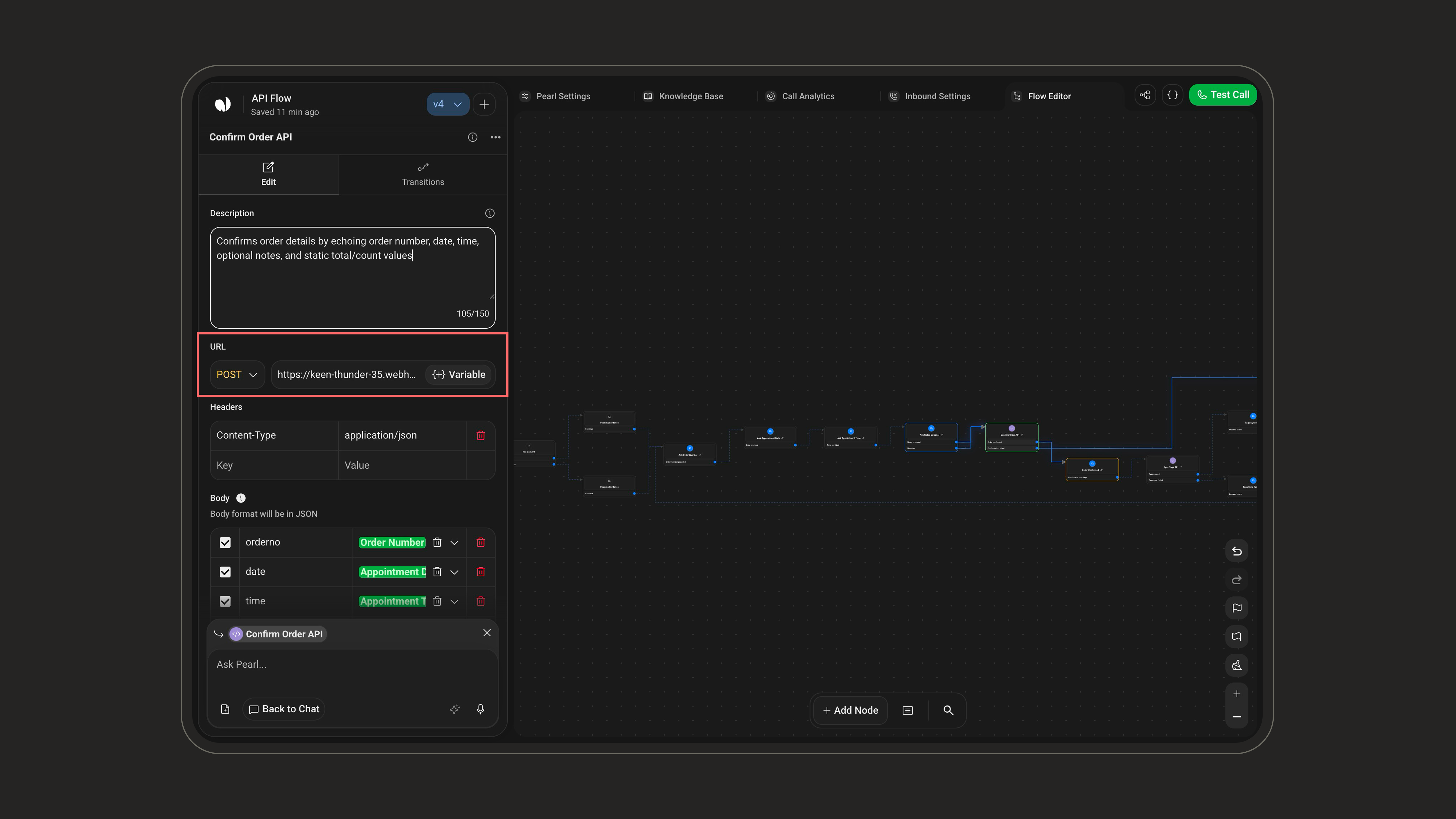Click the Add Node button
Screen dimensions: 1456x819
pos(851,710)
